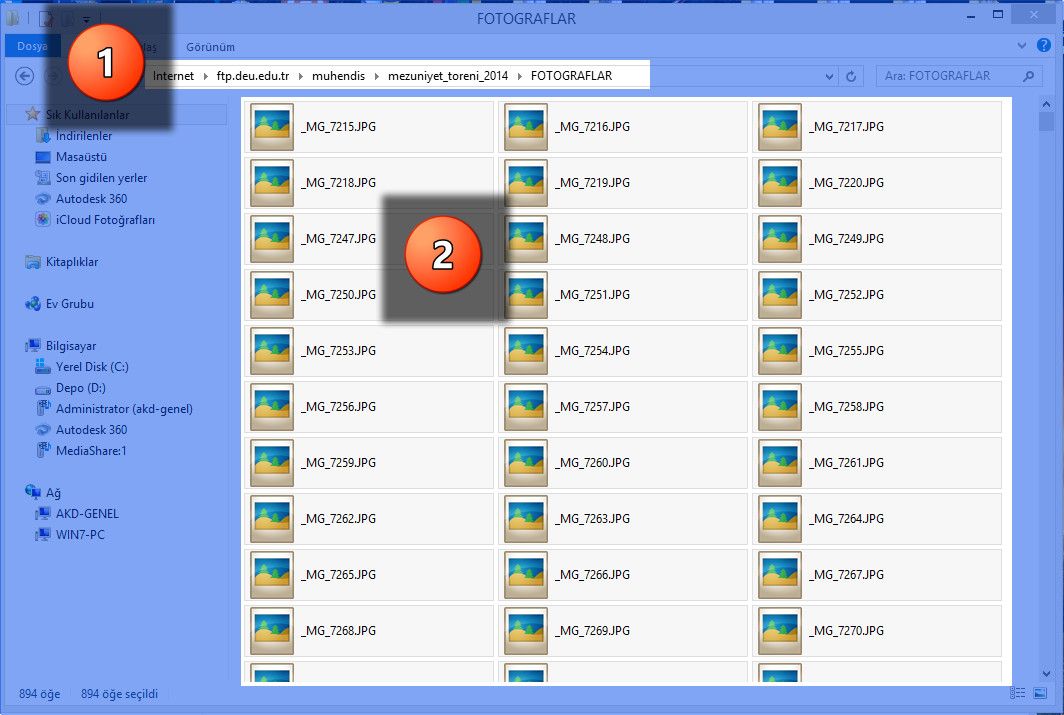Open Masaüstü in the navigation pane

81,157
